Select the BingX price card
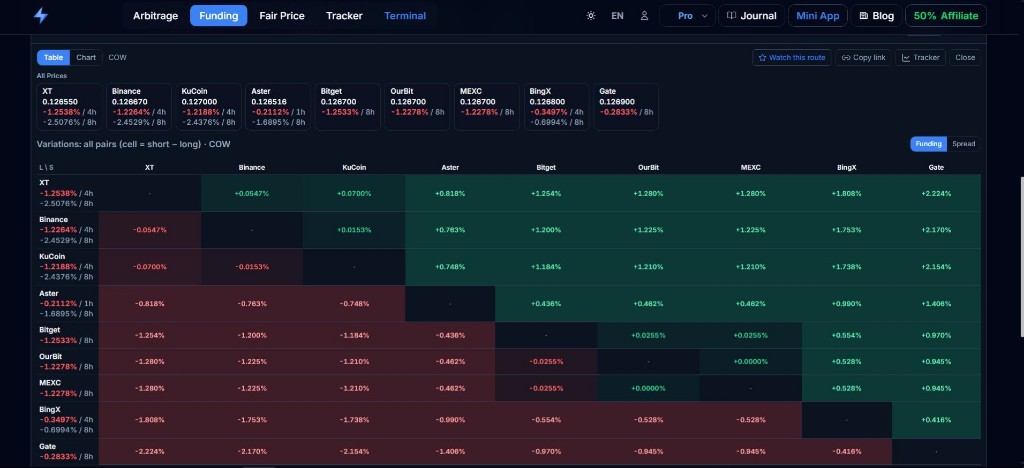 click(x=556, y=106)
